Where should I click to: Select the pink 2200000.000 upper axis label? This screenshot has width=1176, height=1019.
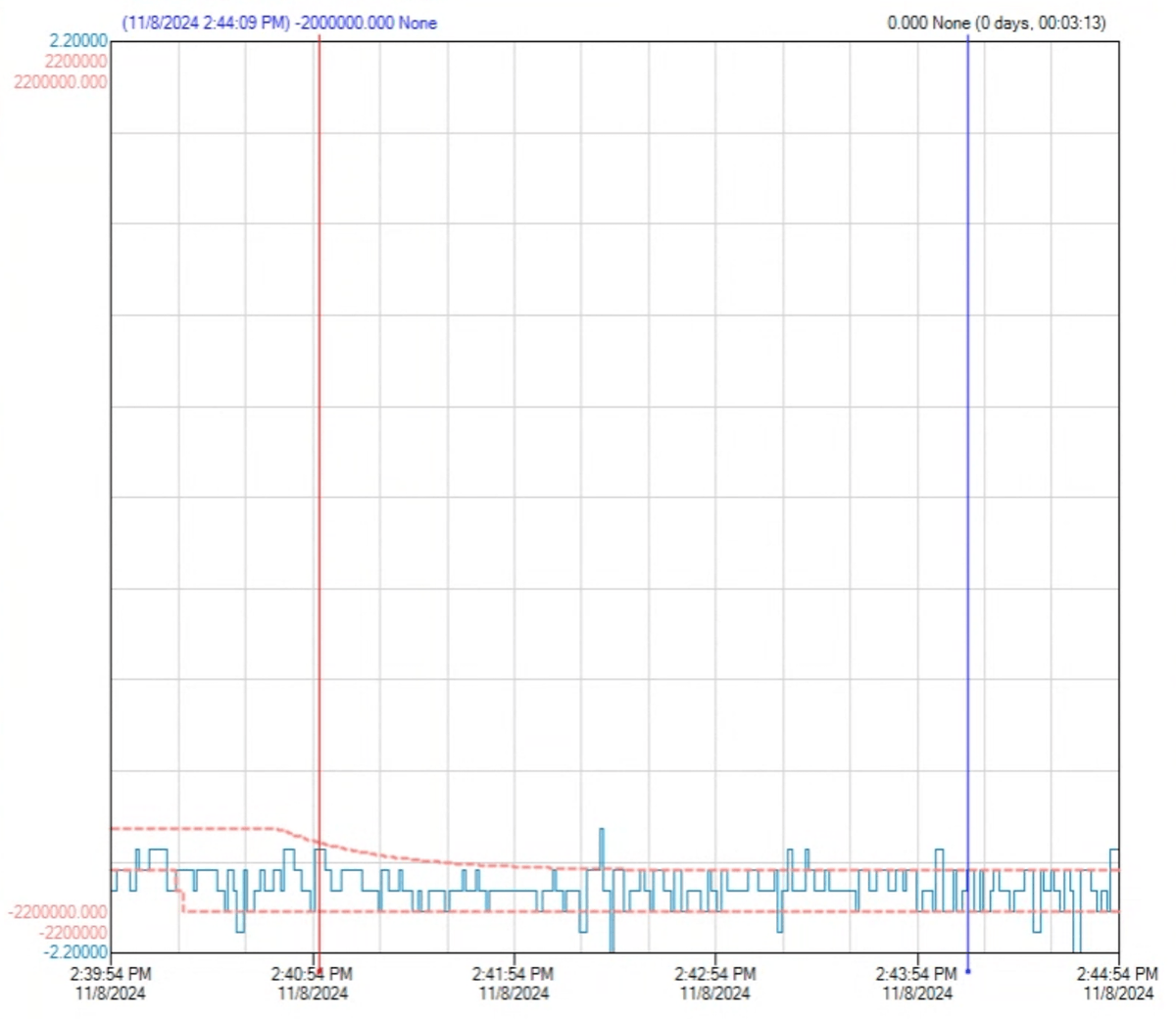click(61, 81)
